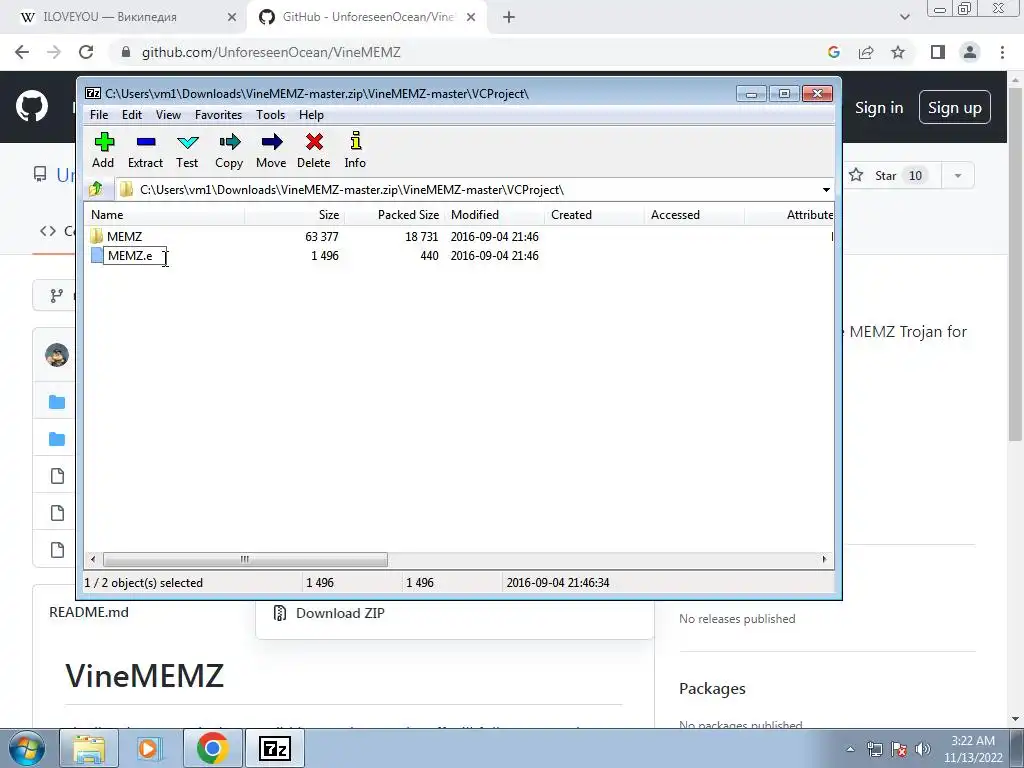Sort by the Created column header

[594, 215]
